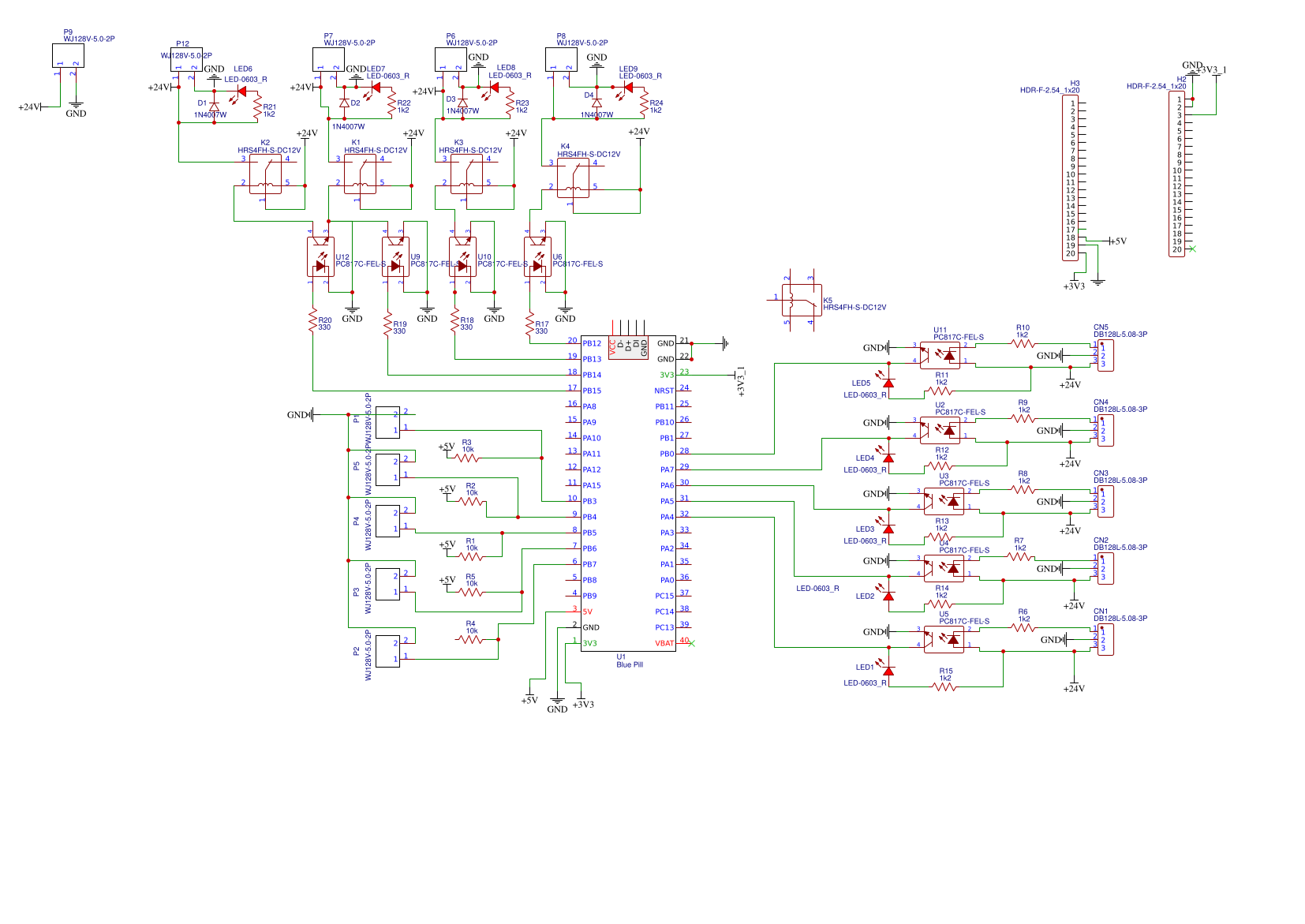Select the H2 header body
This screenshot has width=1305, height=924.
(1176, 174)
